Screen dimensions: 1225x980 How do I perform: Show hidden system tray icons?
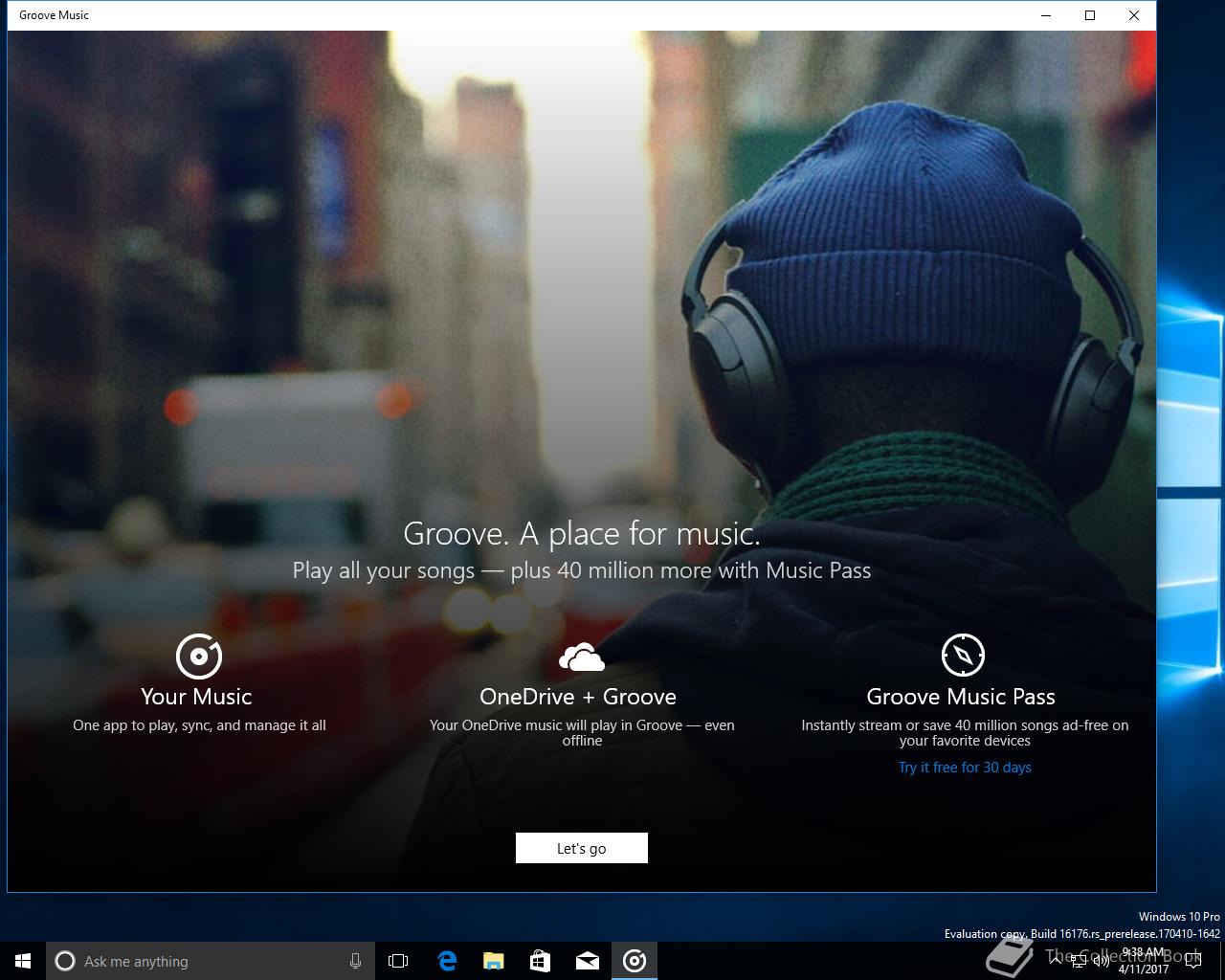point(1054,961)
